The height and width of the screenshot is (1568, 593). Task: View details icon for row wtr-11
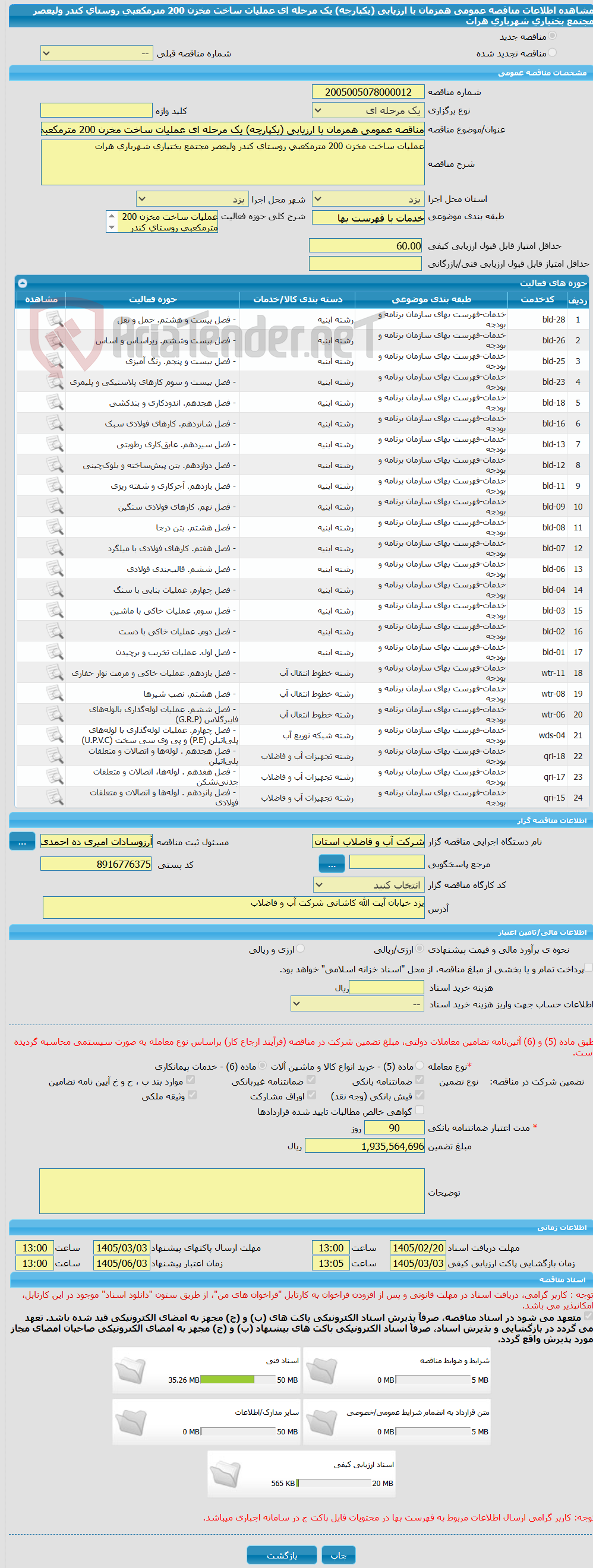(x=55, y=672)
